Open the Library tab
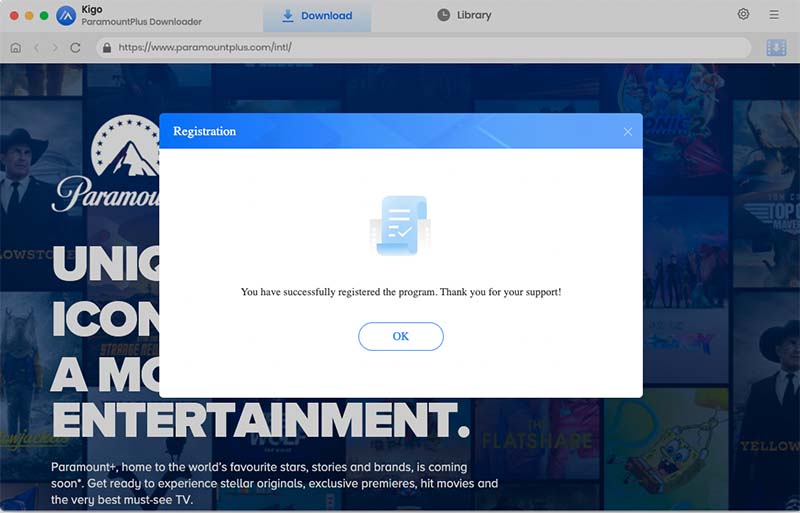Image resolution: width=800 pixels, height=513 pixels. point(464,15)
